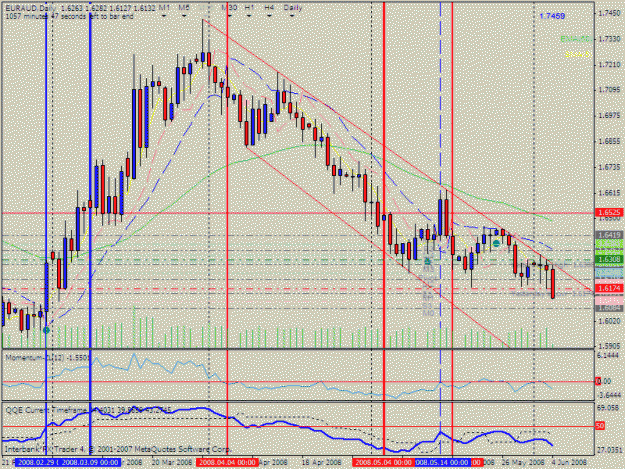625x469 pixels.
Task: Switch chart to M30 timeframe label
Action: 229,8
